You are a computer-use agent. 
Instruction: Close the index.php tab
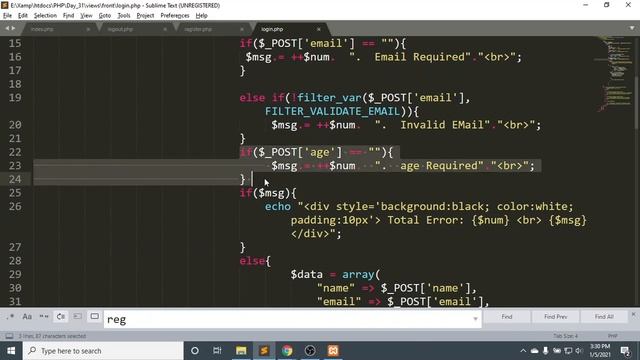pyautogui.click(x=88, y=29)
